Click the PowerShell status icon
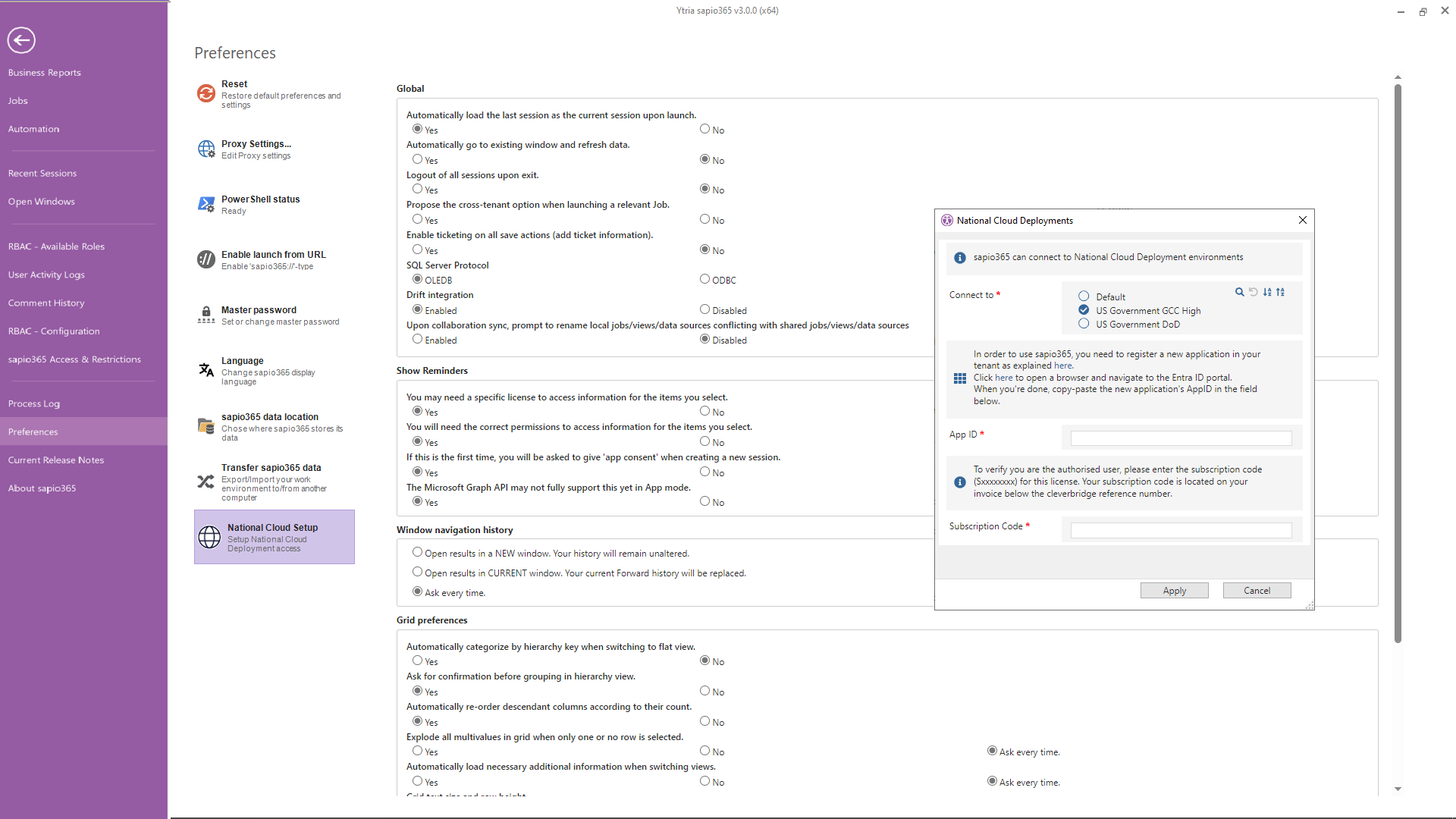Screen dimensions: 1456x819 coord(206,204)
